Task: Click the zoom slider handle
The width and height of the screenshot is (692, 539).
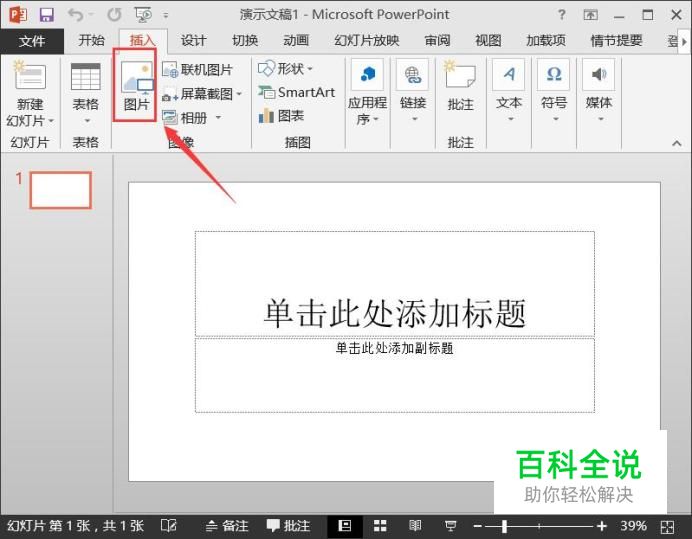Action: (504, 526)
